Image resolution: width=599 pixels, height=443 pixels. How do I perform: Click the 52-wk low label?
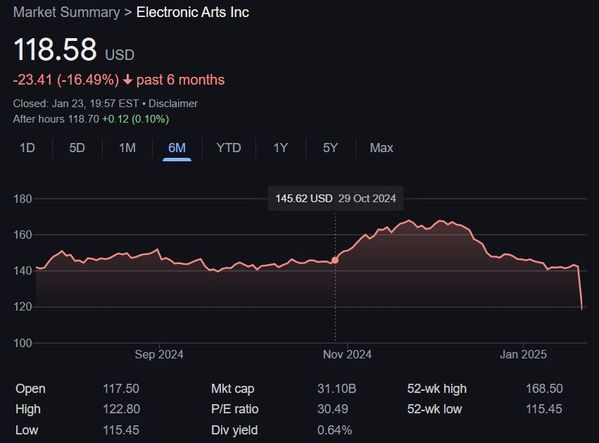point(434,409)
